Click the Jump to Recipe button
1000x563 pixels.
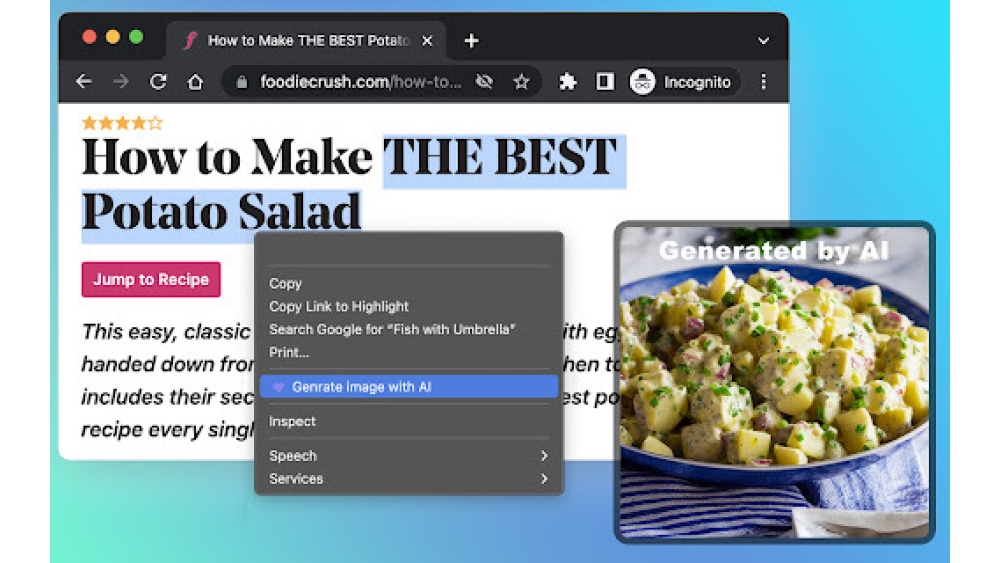(151, 279)
